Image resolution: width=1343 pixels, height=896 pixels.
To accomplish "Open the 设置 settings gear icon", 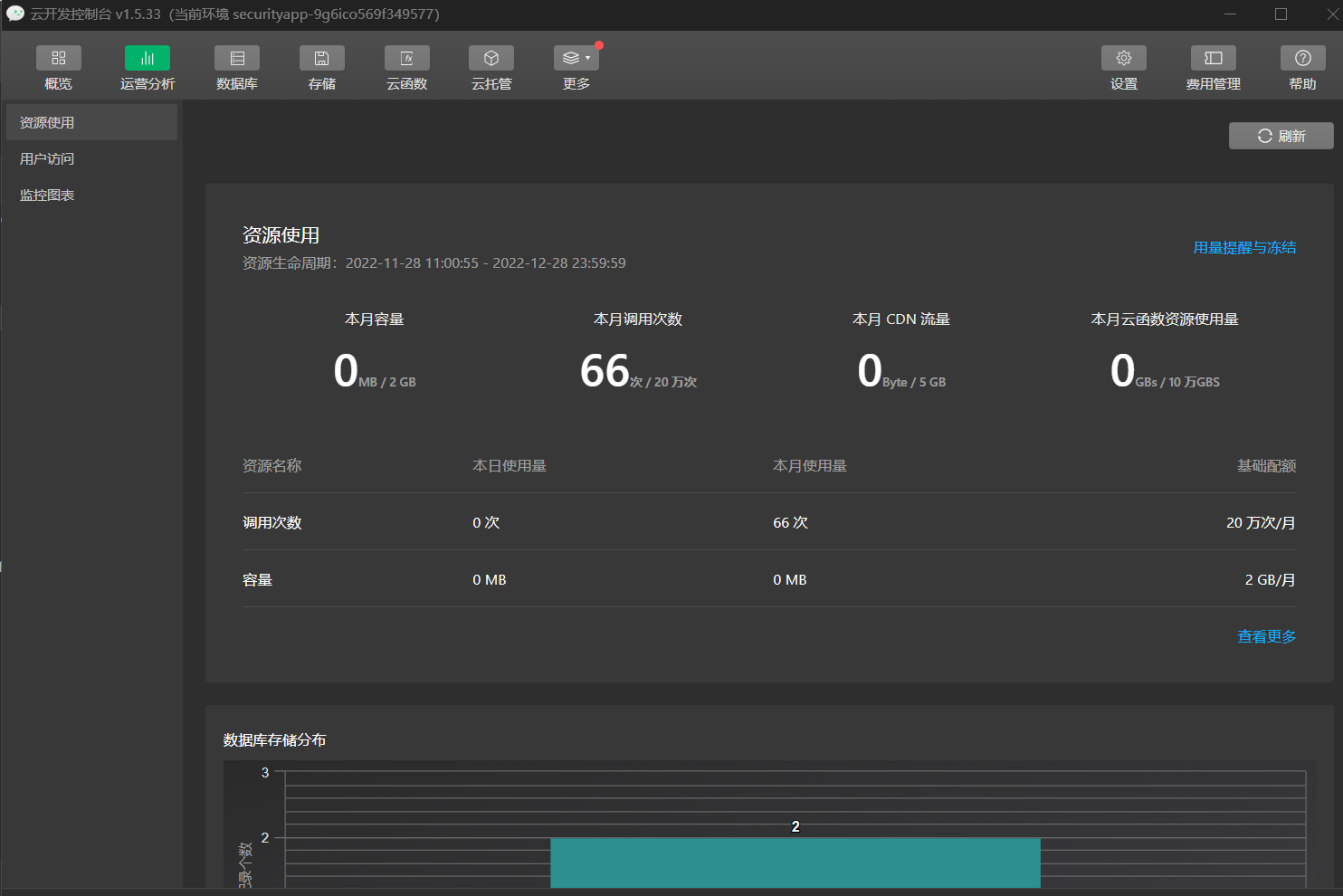I will click(1124, 58).
